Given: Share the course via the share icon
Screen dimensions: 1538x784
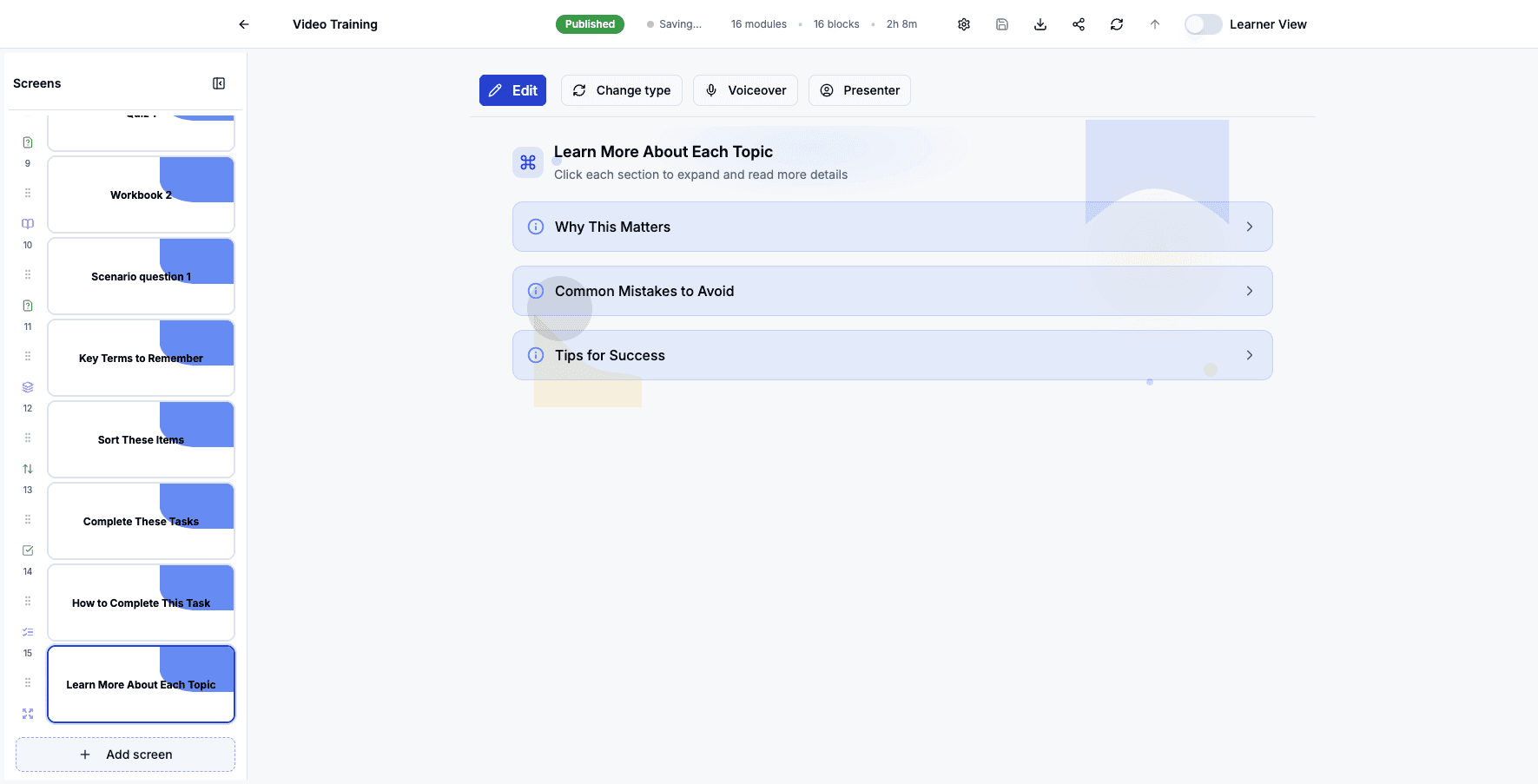Looking at the screenshot, I should [x=1079, y=24].
